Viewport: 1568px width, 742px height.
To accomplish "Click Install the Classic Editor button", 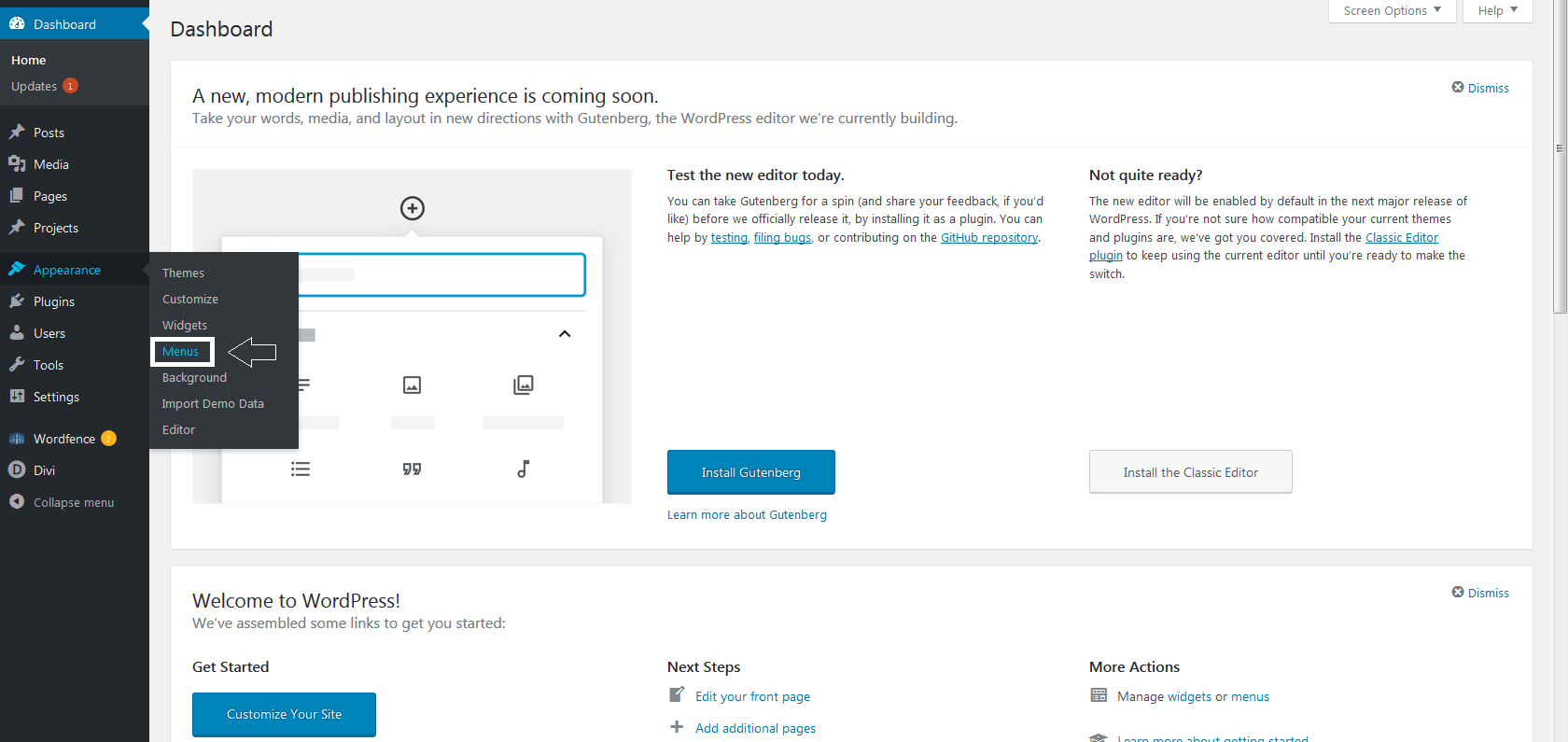I will pyautogui.click(x=1191, y=472).
